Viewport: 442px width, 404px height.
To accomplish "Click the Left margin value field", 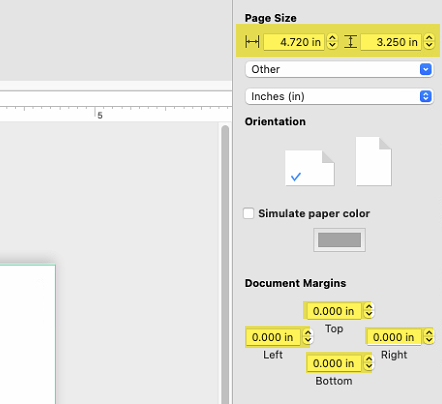I will coord(273,337).
